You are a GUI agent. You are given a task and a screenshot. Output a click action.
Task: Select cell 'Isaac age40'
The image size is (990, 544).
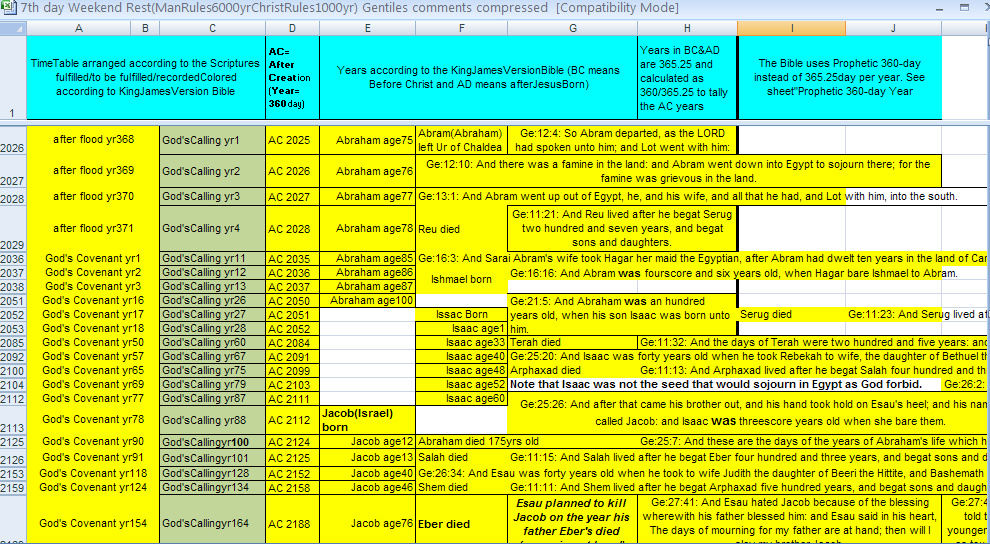[462, 357]
